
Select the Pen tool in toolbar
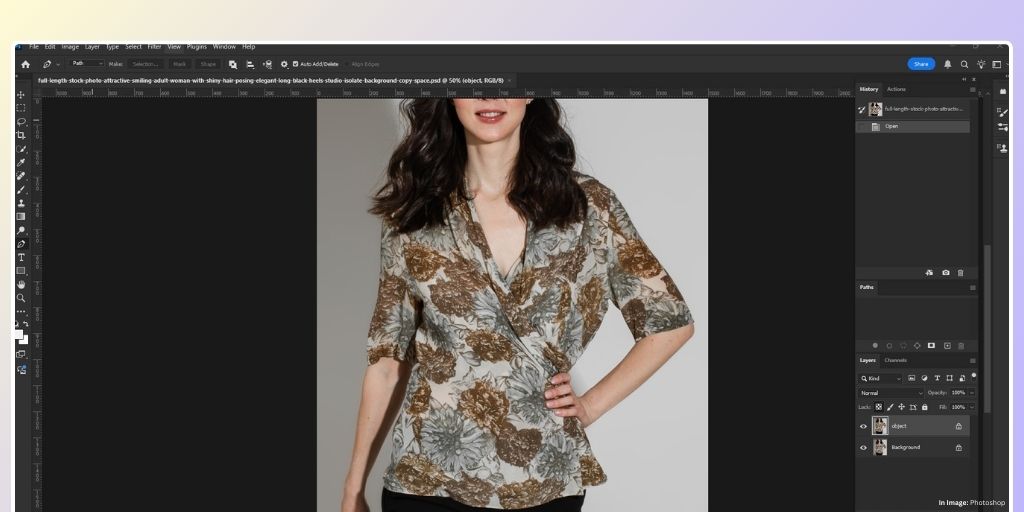(21, 244)
